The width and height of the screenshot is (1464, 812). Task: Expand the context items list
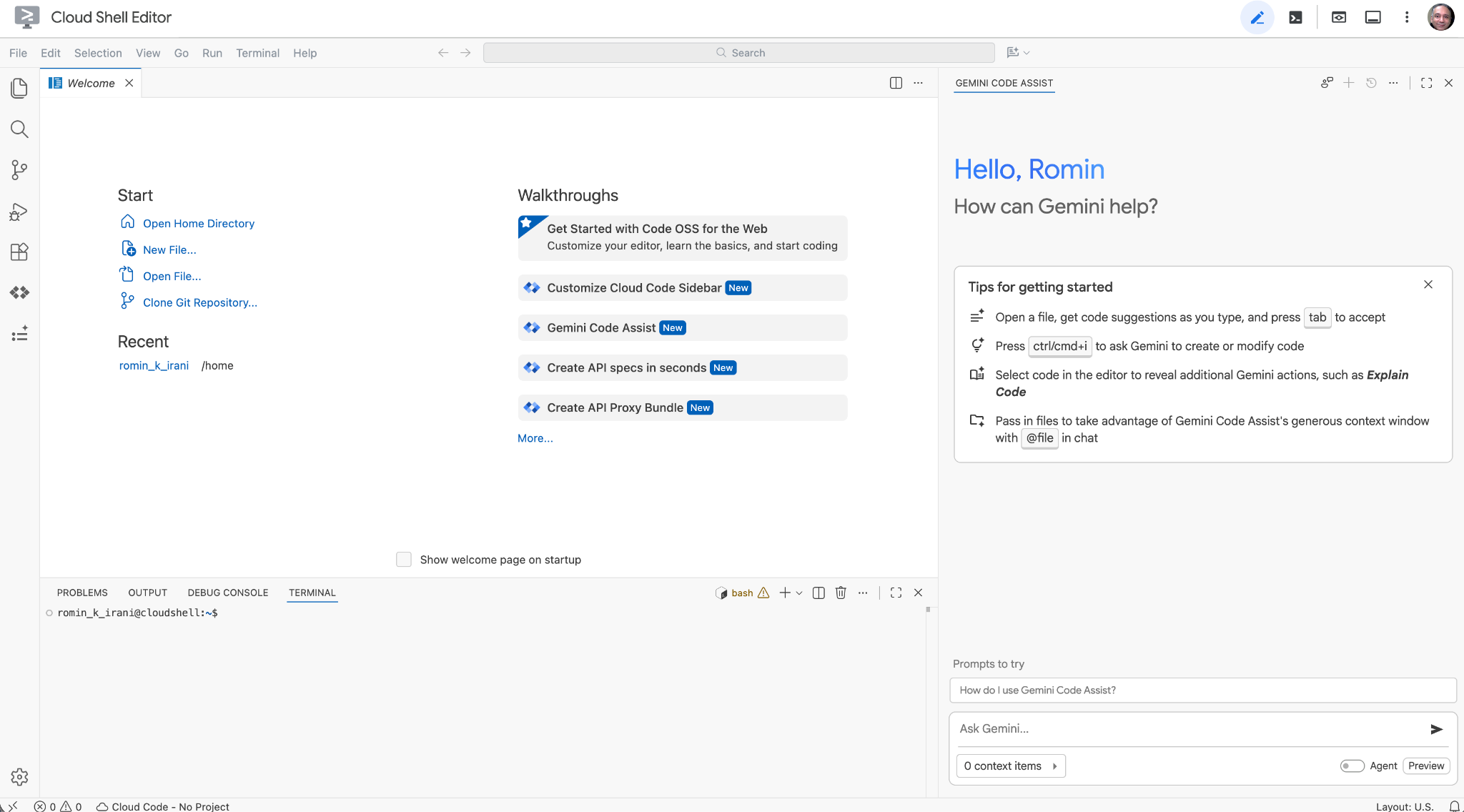[1011, 766]
